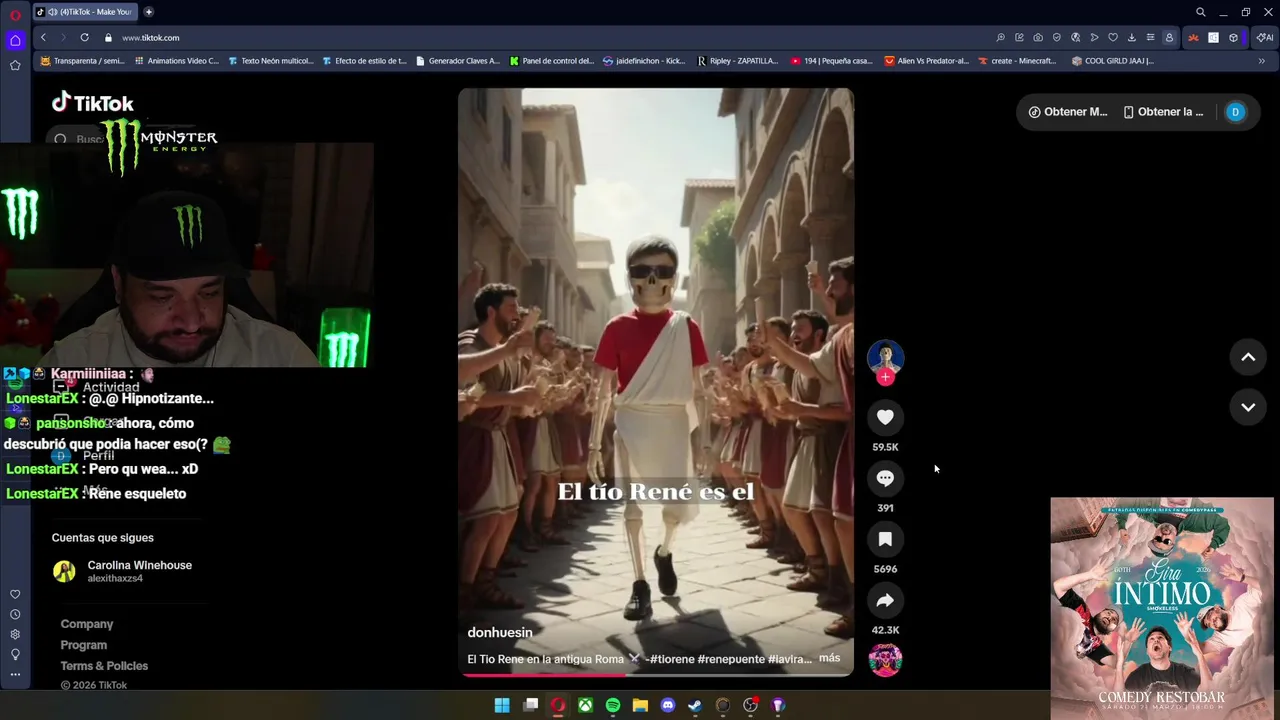Screen dimensions: 1280x720
Task: Open the 'Ripley - ZAPATILLA...' bookmark
Action: click(x=738, y=61)
